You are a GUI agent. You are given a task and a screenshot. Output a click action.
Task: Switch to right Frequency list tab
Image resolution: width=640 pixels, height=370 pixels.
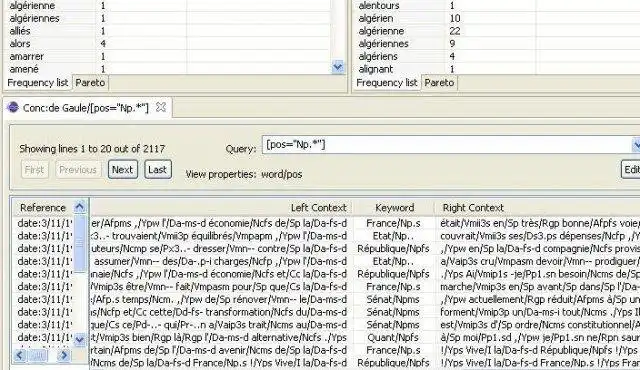click(387, 82)
